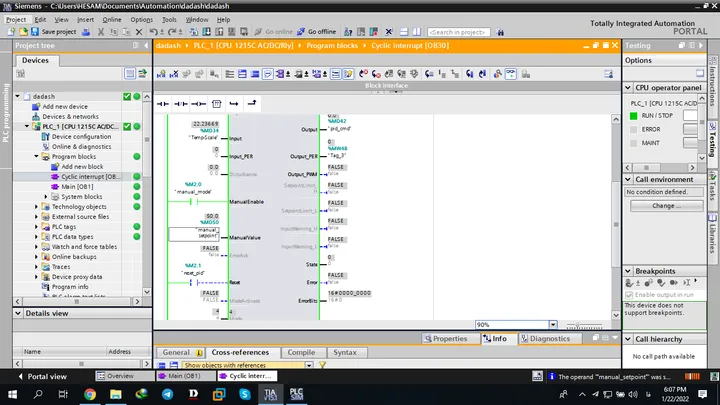720x405 pixels.
Task: Open the Online menu
Action: pyautogui.click(x=112, y=20)
